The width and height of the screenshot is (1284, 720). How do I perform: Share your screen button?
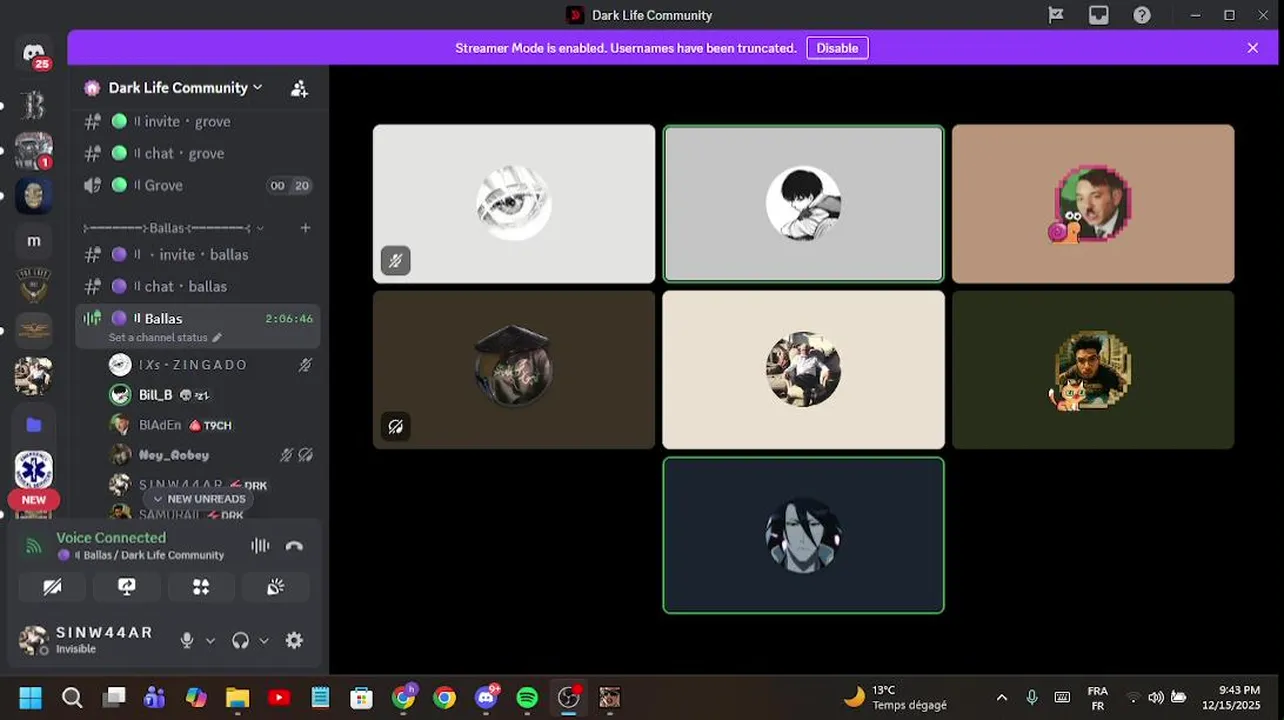pos(127,587)
